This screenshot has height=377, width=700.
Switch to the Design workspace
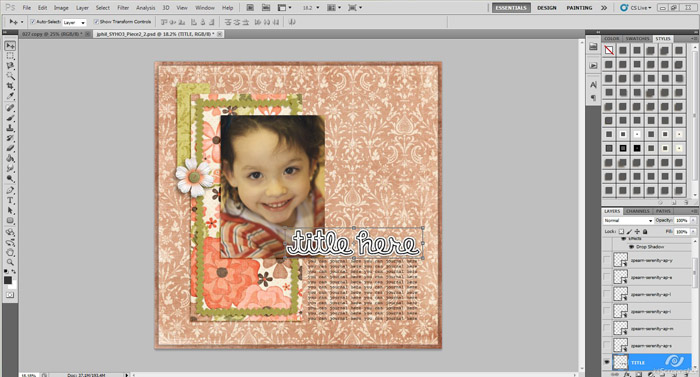[x=546, y=8]
